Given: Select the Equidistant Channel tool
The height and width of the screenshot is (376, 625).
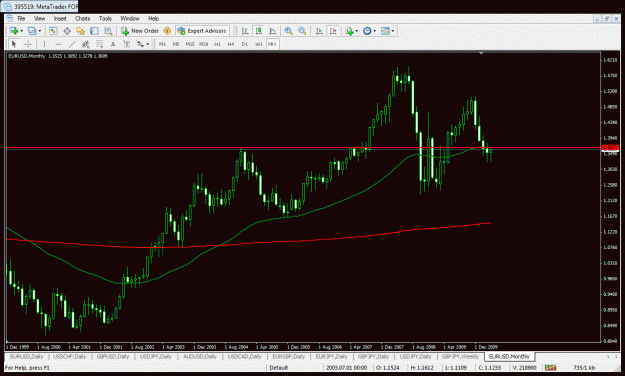Looking at the screenshot, I should tap(85, 44).
